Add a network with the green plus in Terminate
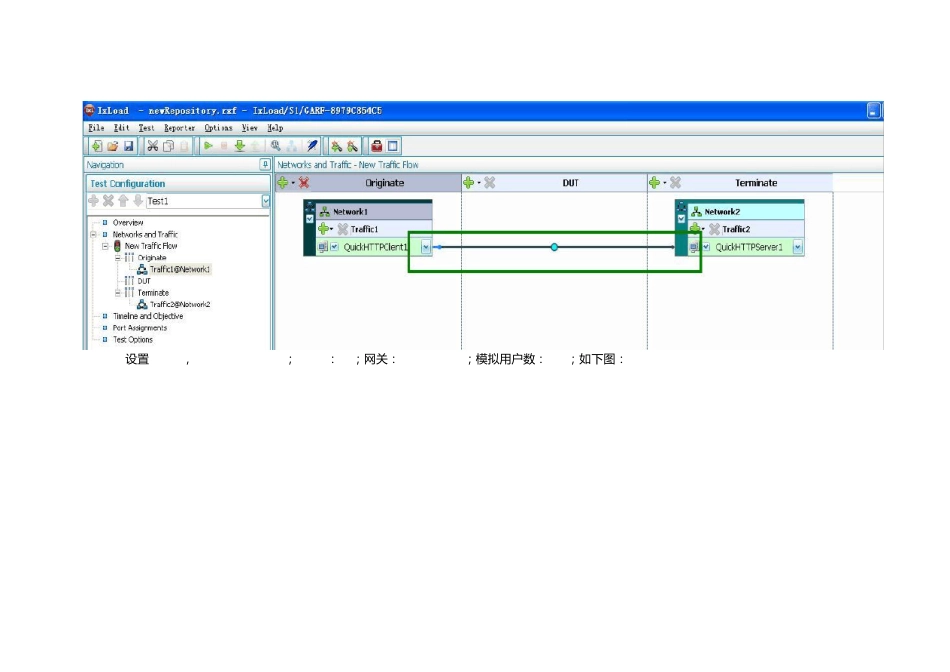Screen dimensions: 950x672 coord(654,182)
